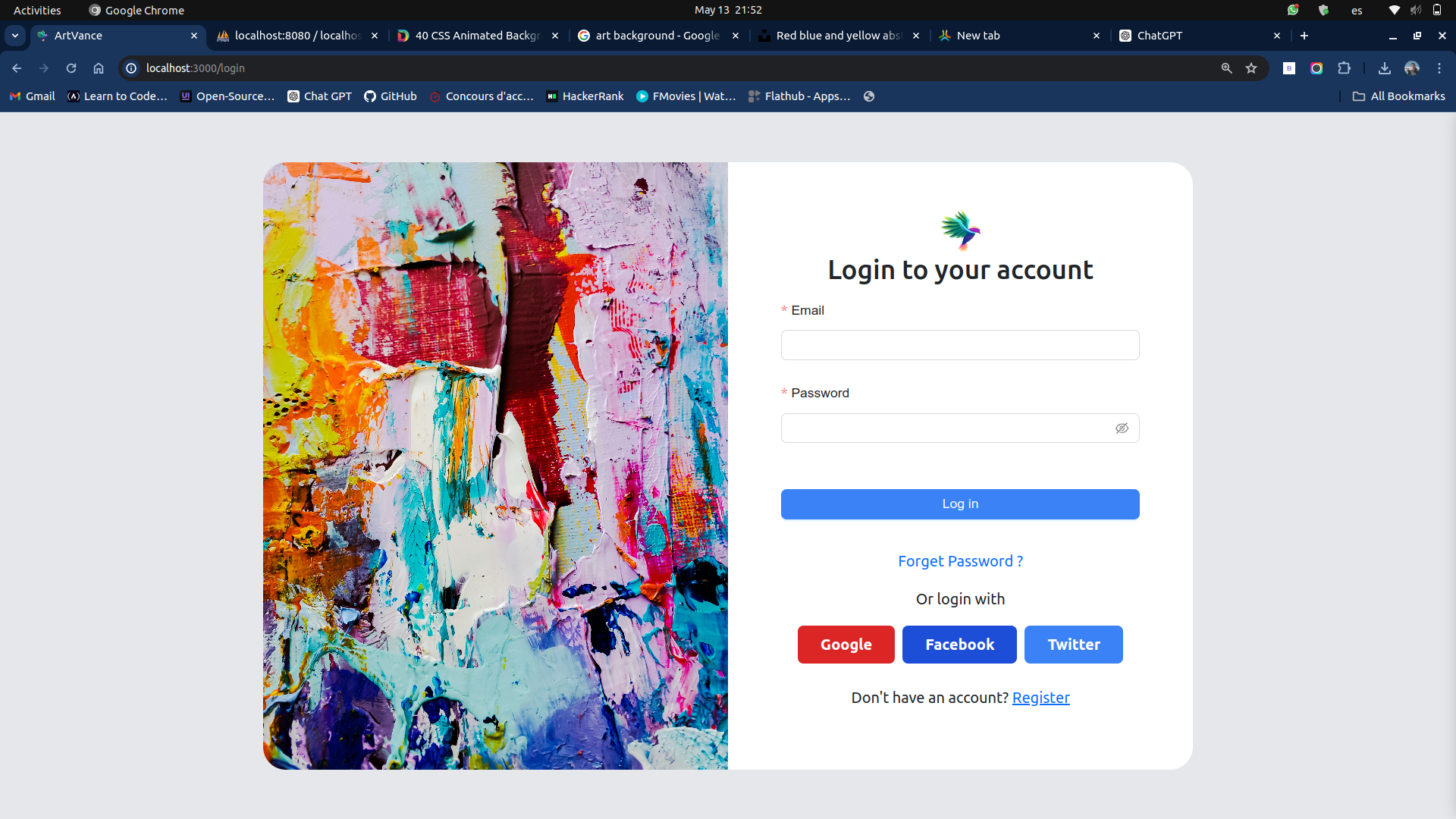This screenshot has height=819, width=1456.
Task: Reload the page
Action: pos(71,68)
